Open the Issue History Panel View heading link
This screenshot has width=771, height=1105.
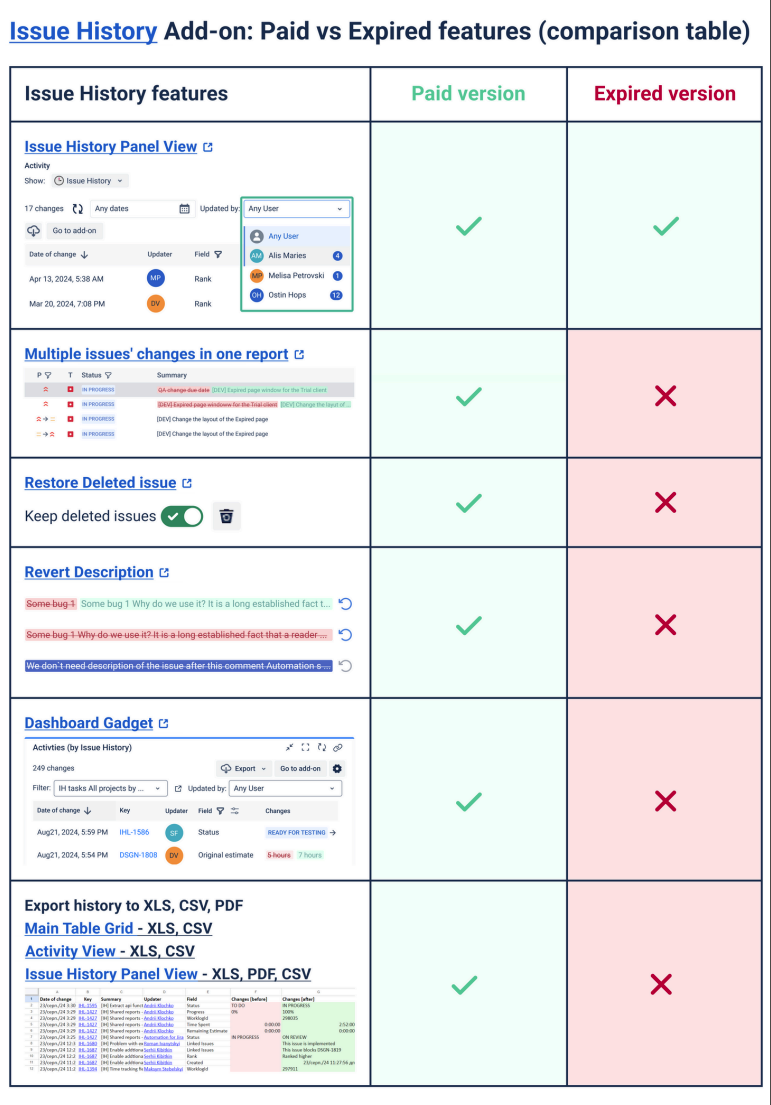click(111, 147)
